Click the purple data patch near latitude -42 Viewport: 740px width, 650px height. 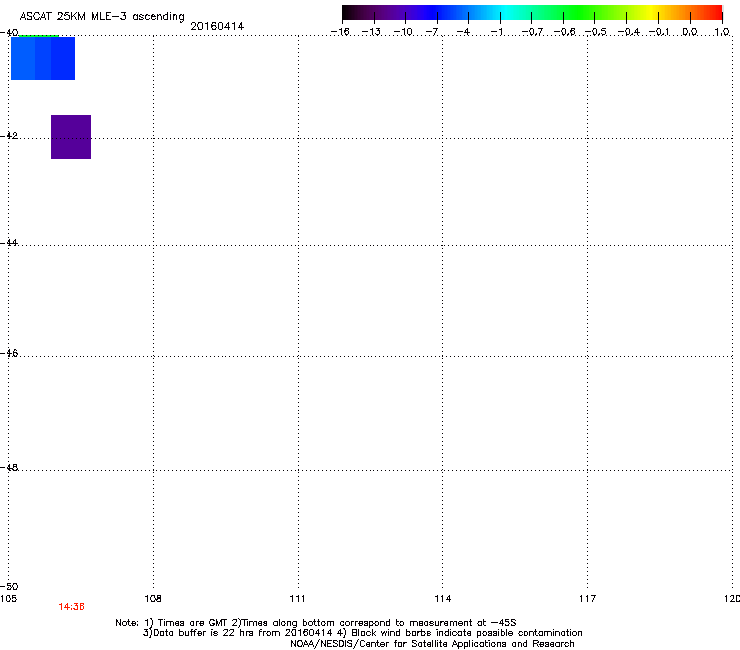71,137
